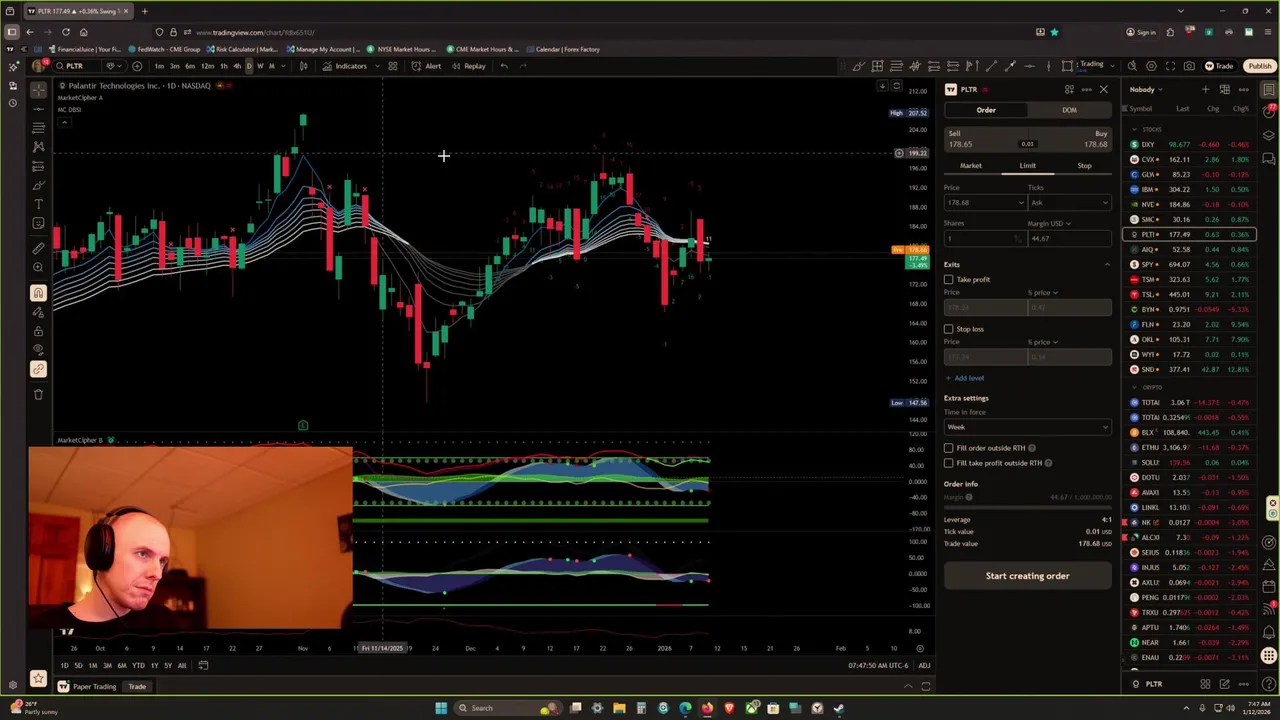Open the zoom in tool
This screenshot has height=720, width=1280.
(38, 267)
